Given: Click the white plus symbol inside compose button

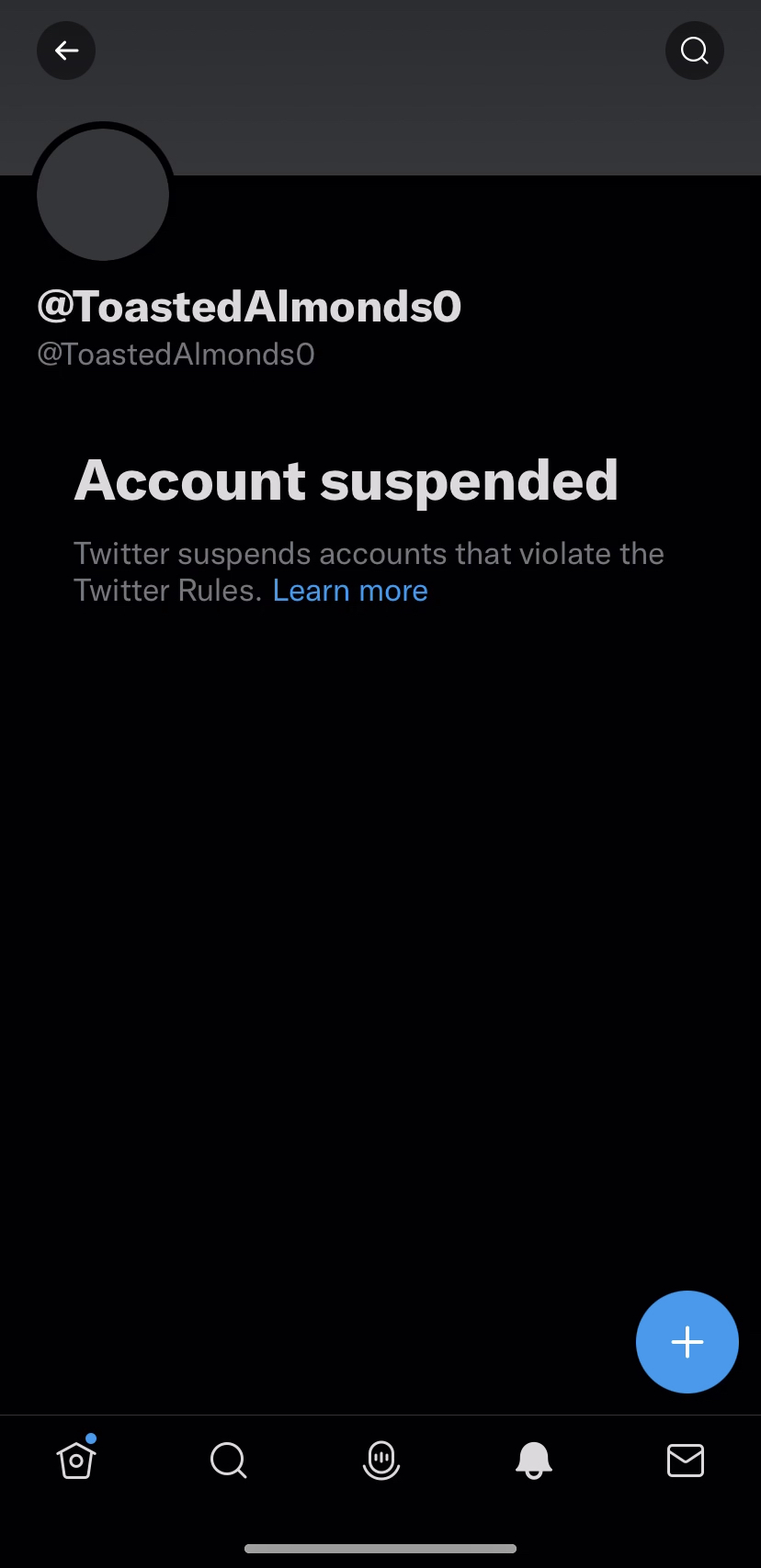Looking at the screenshot, I should click(x=687, y=1342).
